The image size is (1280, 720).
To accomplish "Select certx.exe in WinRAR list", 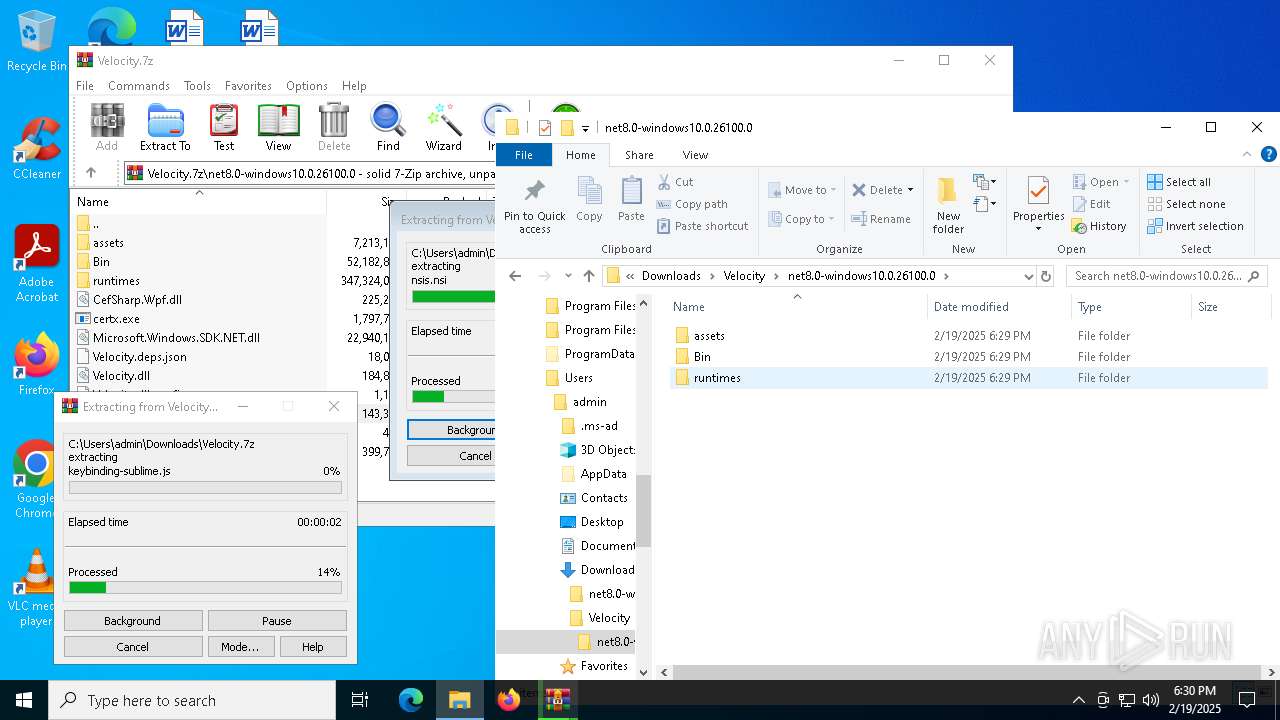I will [116, 319].
